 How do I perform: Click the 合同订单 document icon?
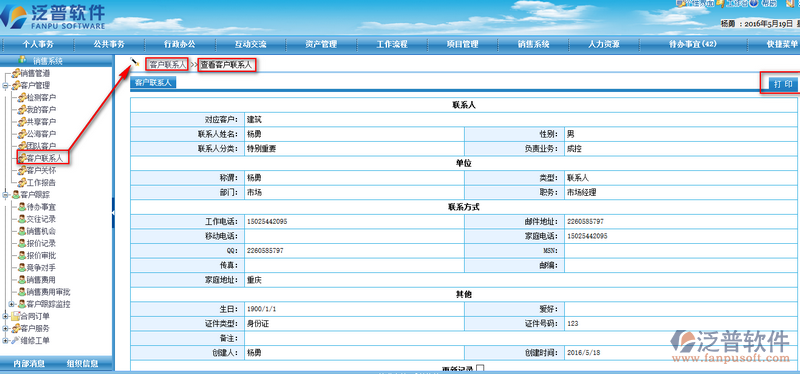(15, 316)
